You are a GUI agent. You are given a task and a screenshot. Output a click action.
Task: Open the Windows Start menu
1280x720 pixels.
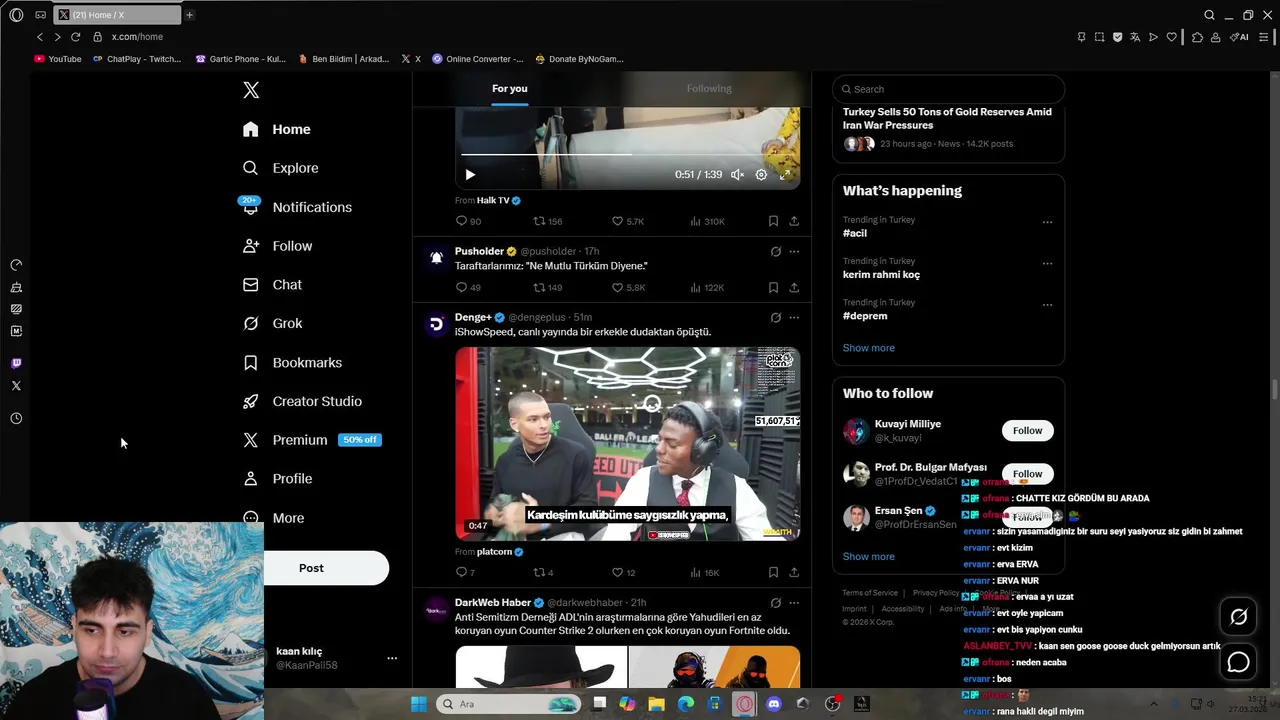[x=419, y=704]
